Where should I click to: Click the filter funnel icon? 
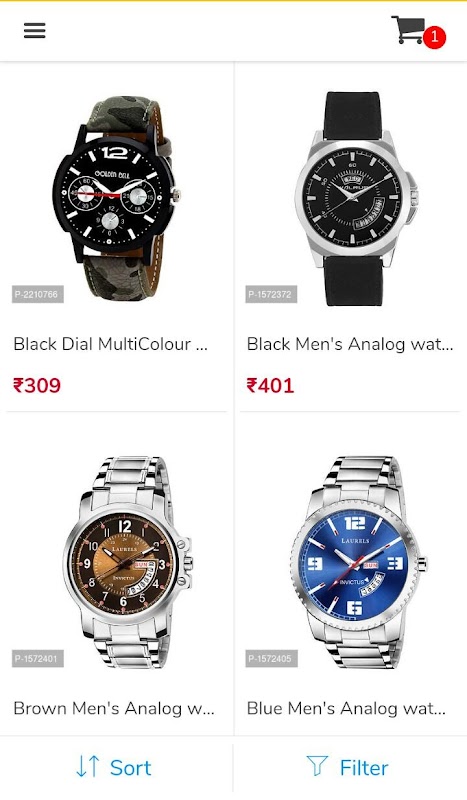(317, 767)
